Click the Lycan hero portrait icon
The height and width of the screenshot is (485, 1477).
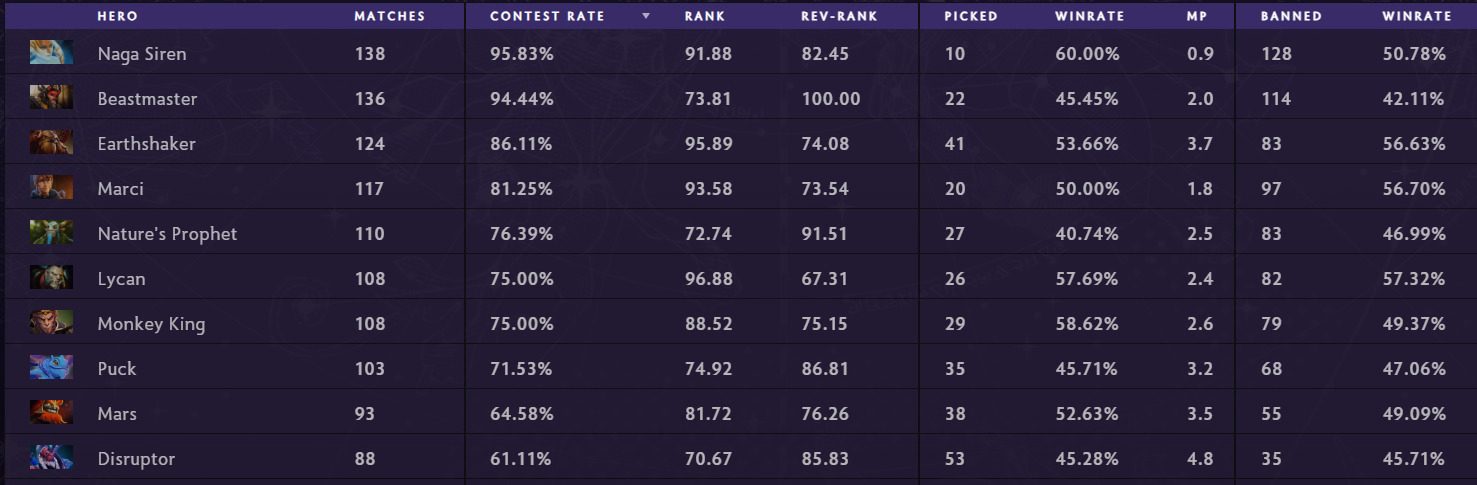pyautogui.click(x=51, y=278)
